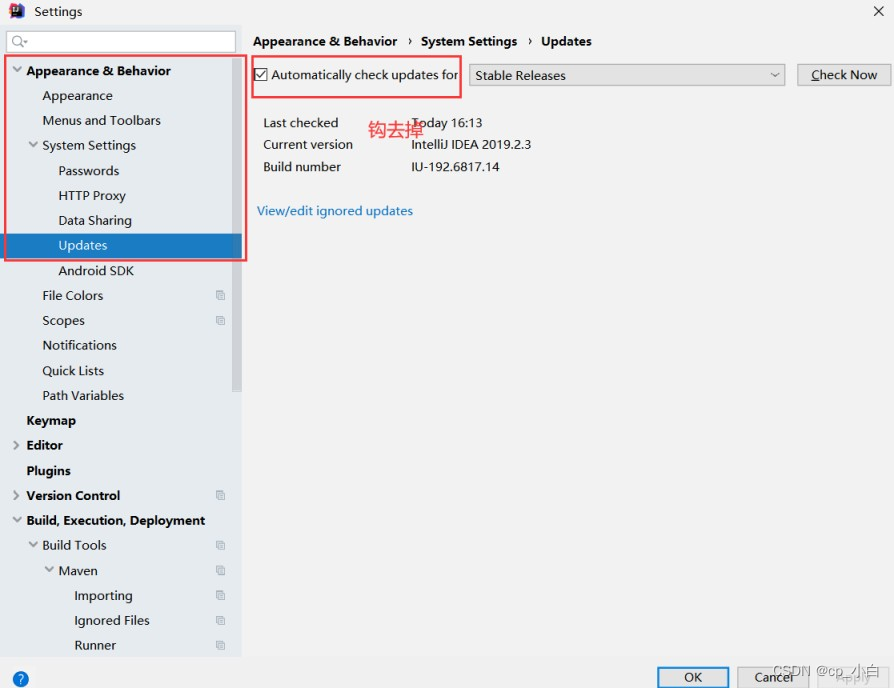
Task: Select Path Variables settings
Action: (83, 396)
